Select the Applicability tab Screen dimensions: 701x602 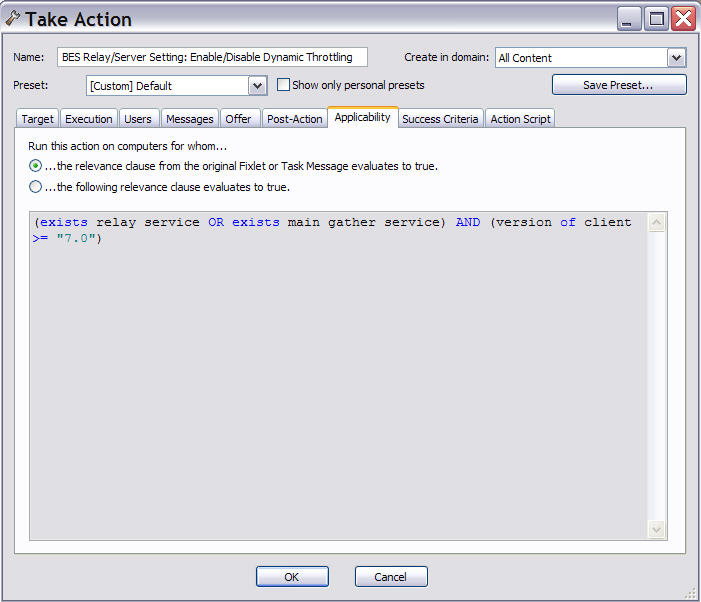pos(363,117)
